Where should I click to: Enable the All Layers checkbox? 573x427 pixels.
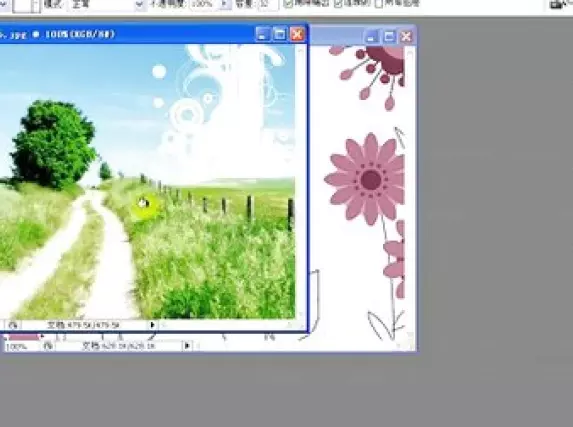(x=379, y=4)
